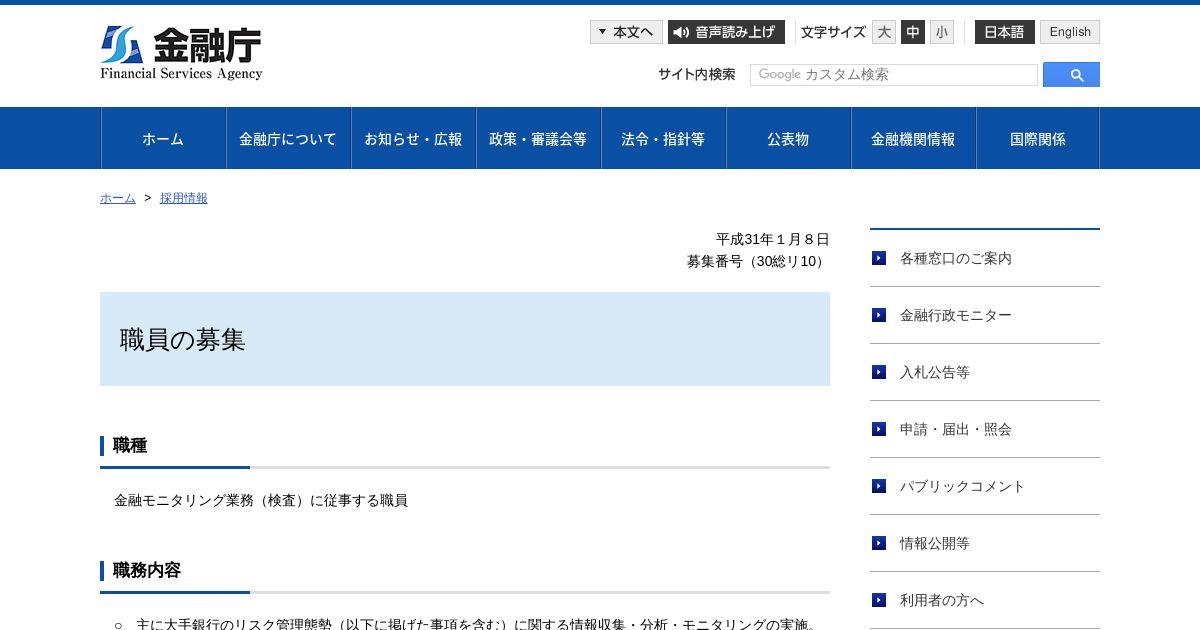Image resolution: width=1200 pixels, height=630 pixels.
Task: Focus the Google custom search field
Action: pos(894,75)
